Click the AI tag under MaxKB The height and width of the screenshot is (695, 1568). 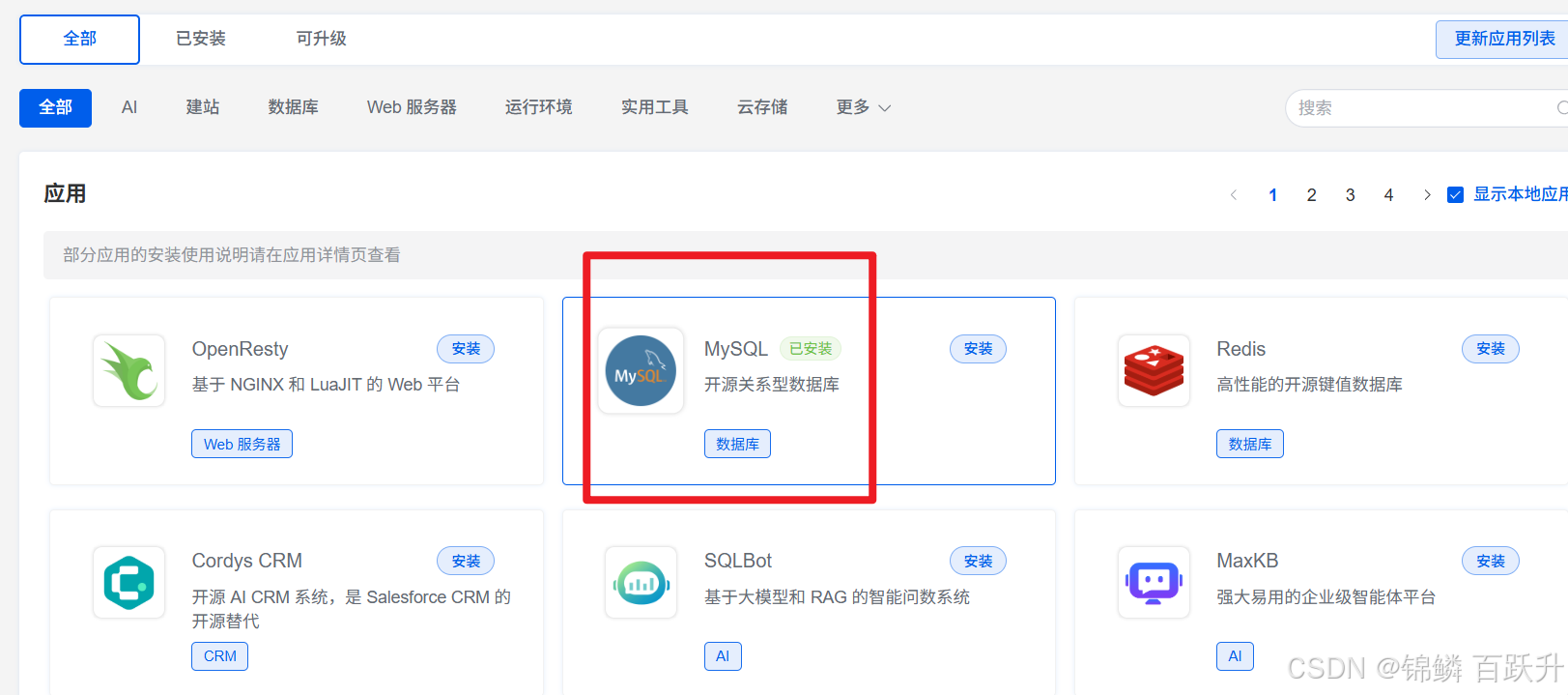pos(1235,656)
